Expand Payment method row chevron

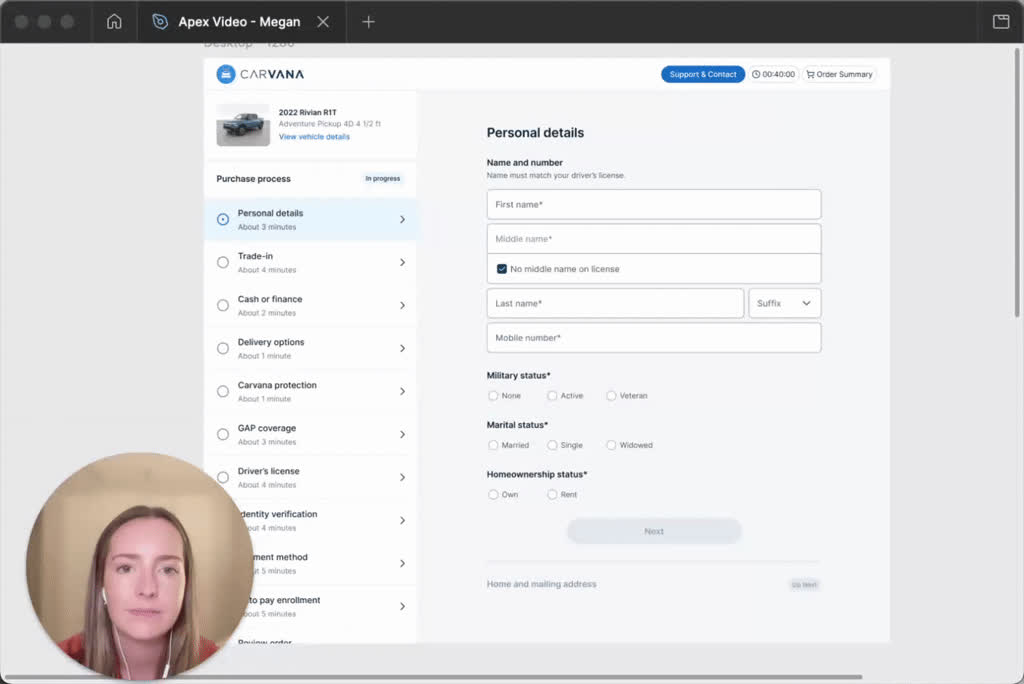coord(402,564)
